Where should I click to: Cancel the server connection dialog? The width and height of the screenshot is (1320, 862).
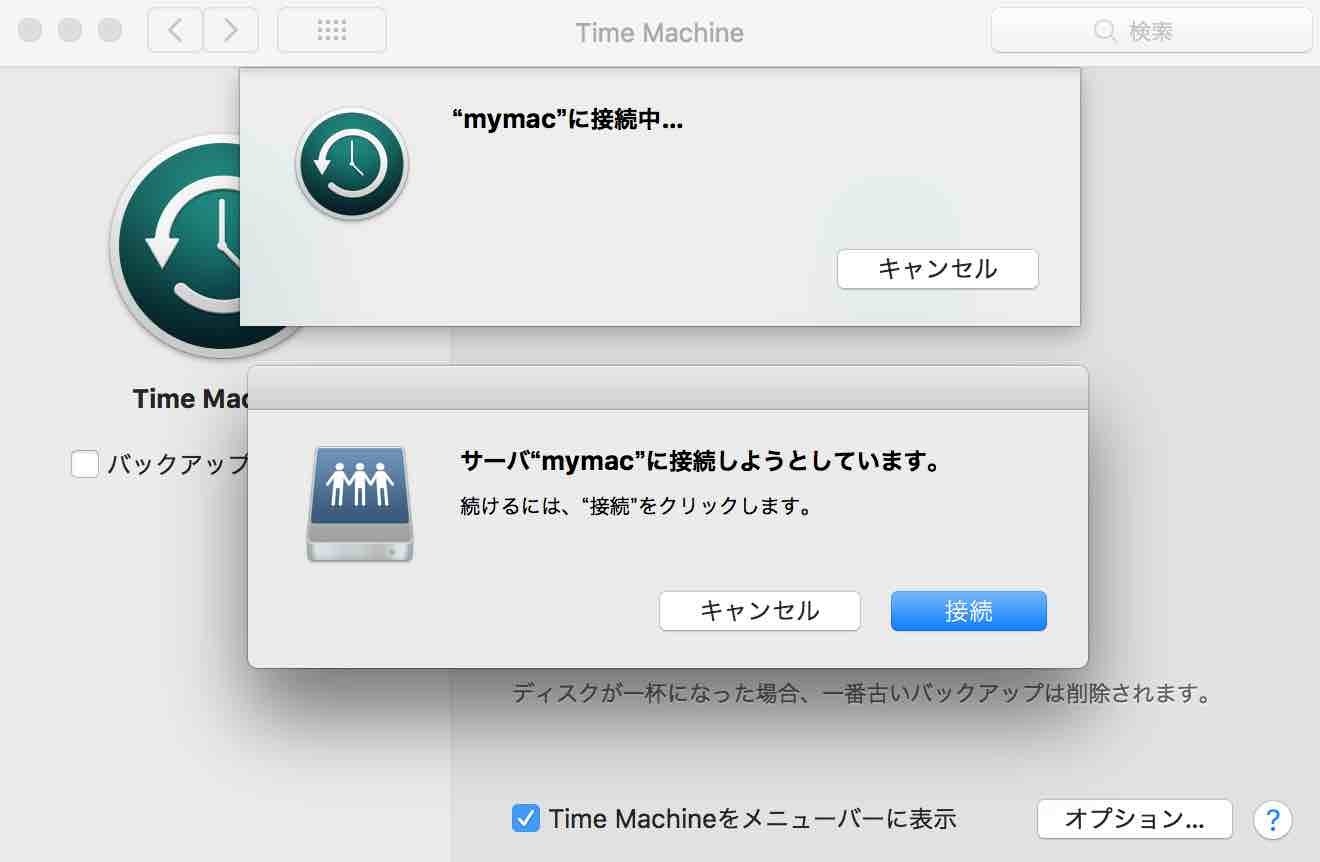[760, 611]
